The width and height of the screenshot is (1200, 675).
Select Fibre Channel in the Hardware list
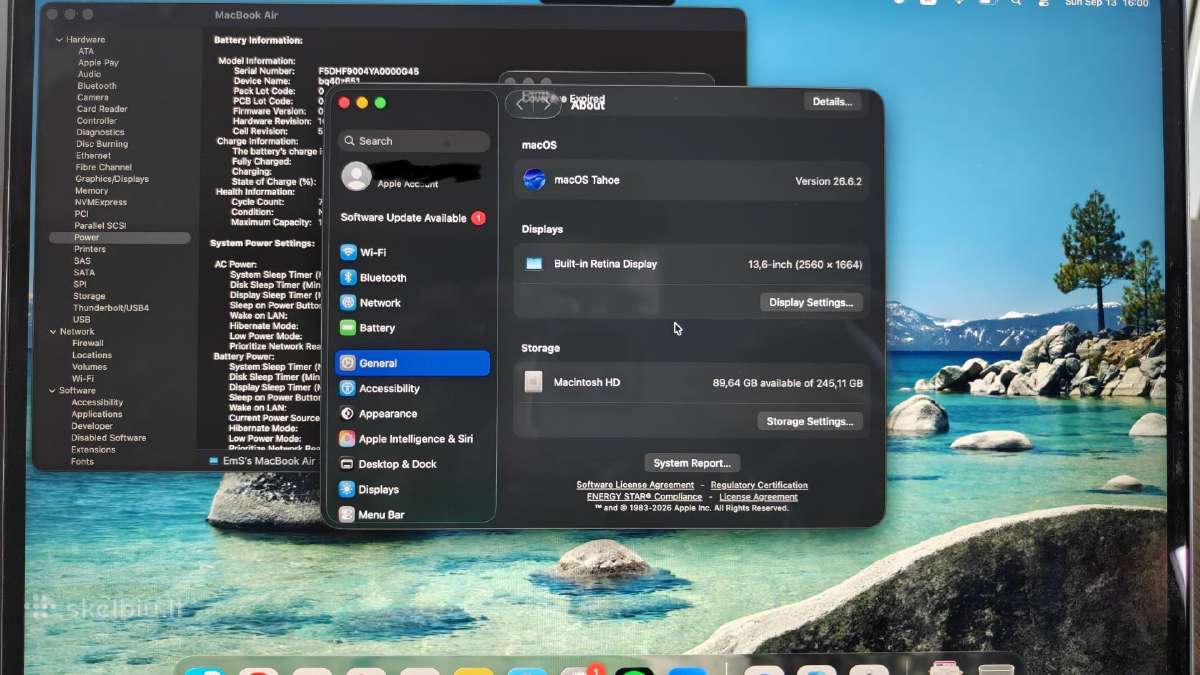(x=104, y=167)
